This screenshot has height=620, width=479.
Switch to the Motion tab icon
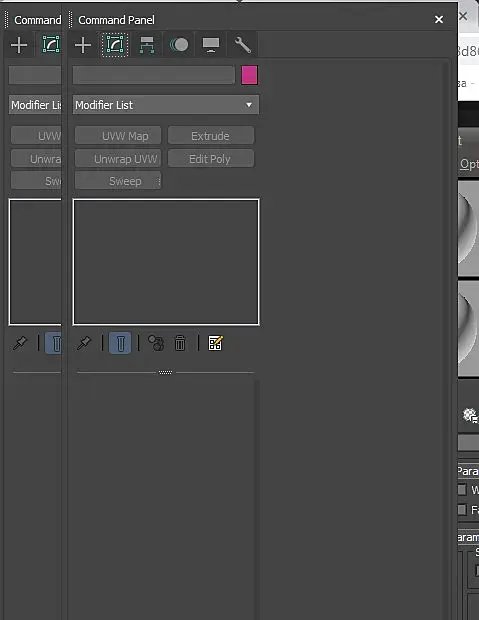click(x=179, y=45)
